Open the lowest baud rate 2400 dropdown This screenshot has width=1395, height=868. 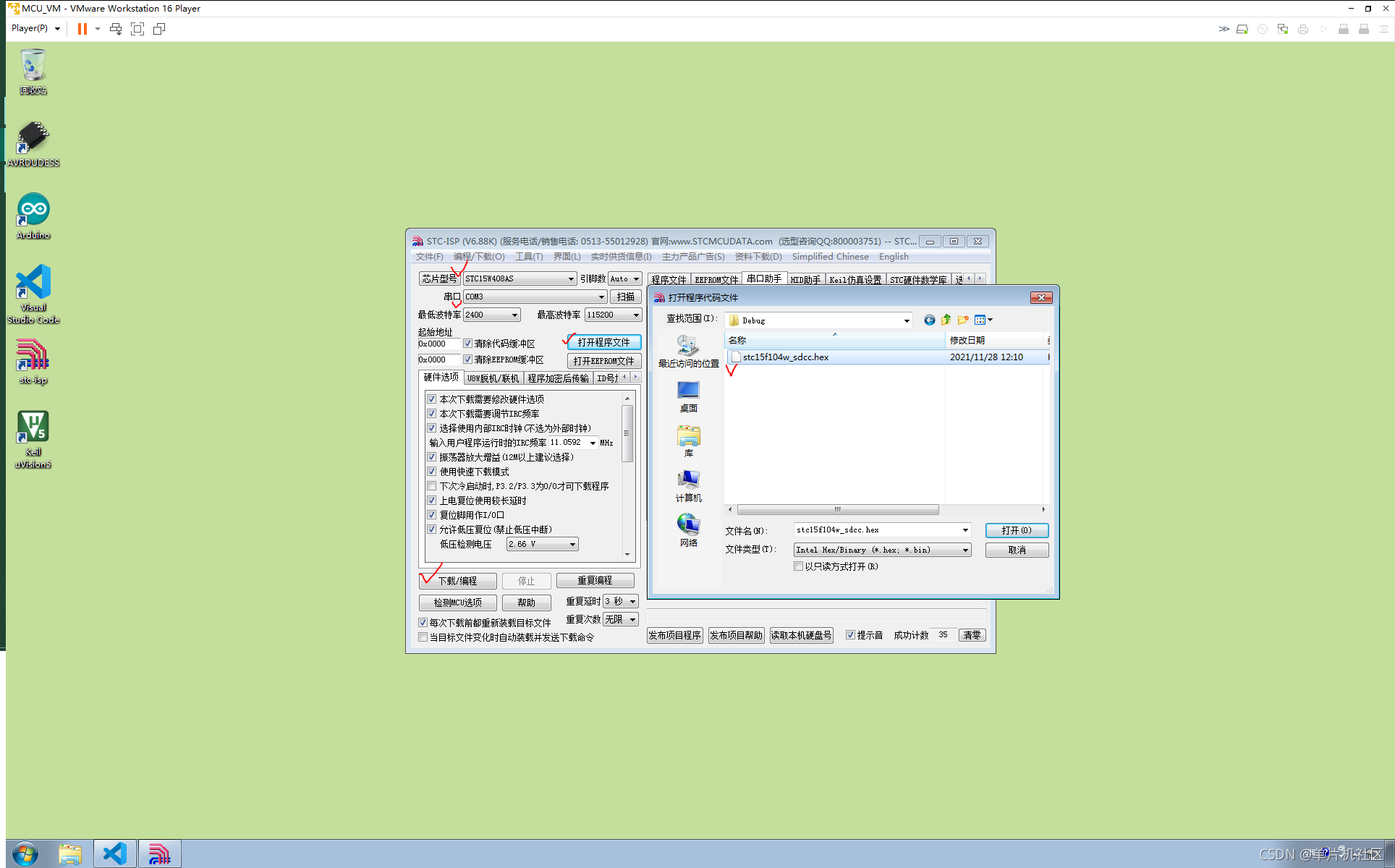point(514,314)
